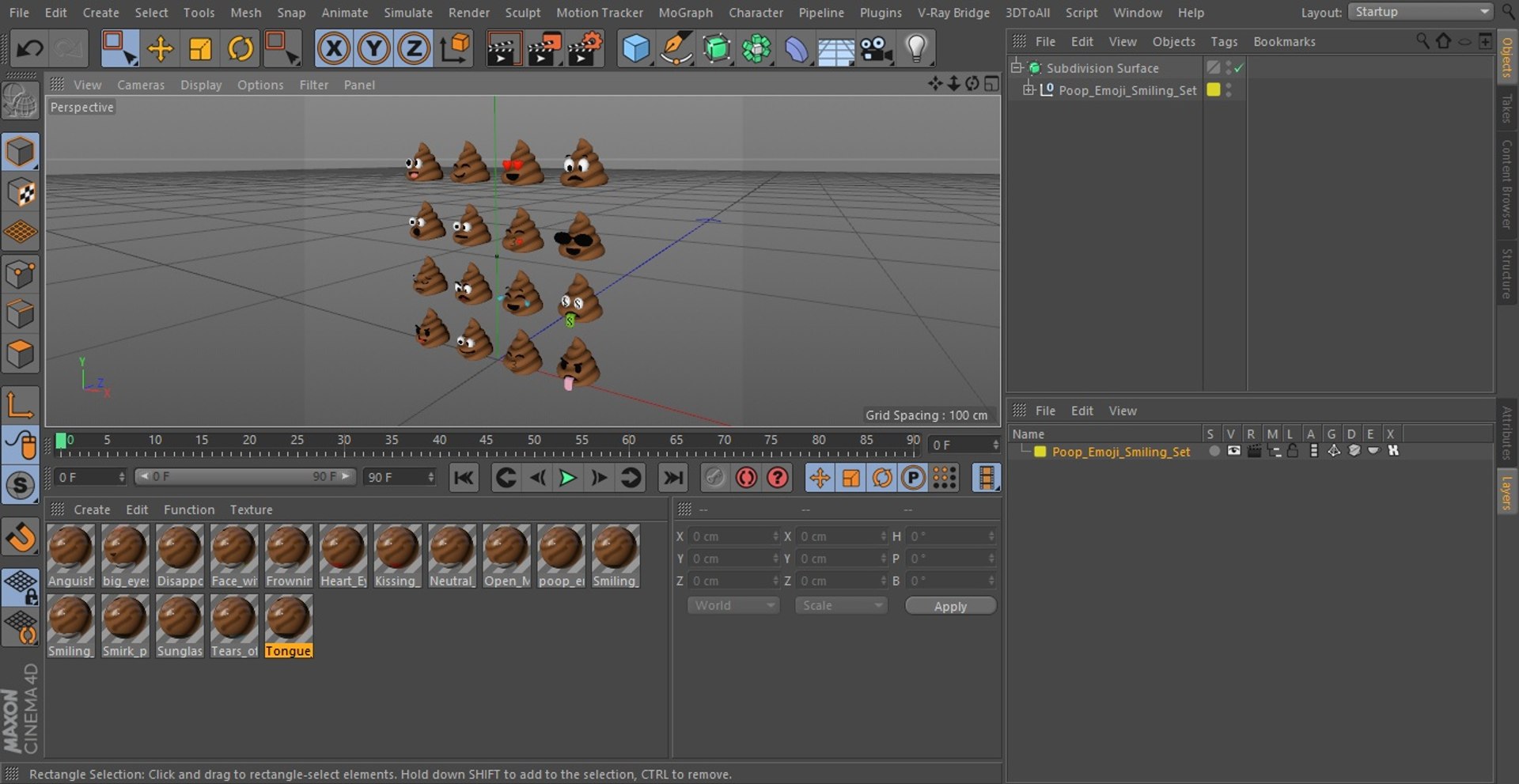1519x784 pixels.
Task: Switch to Points mode
Action: pyautogui.click(x=21, y=275)
